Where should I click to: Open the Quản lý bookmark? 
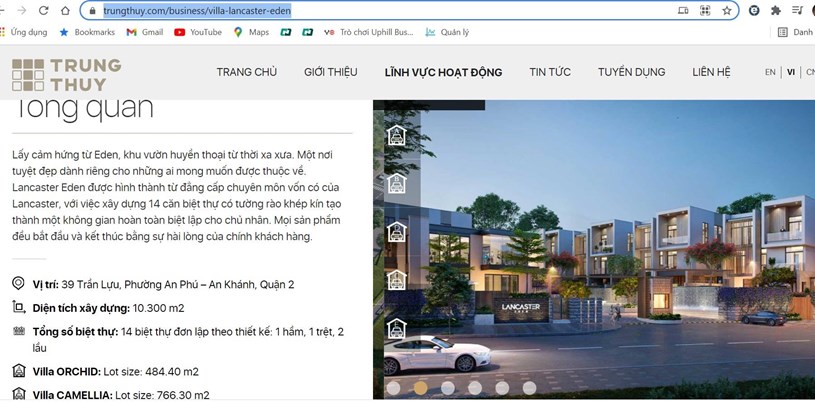pos(447,32)
